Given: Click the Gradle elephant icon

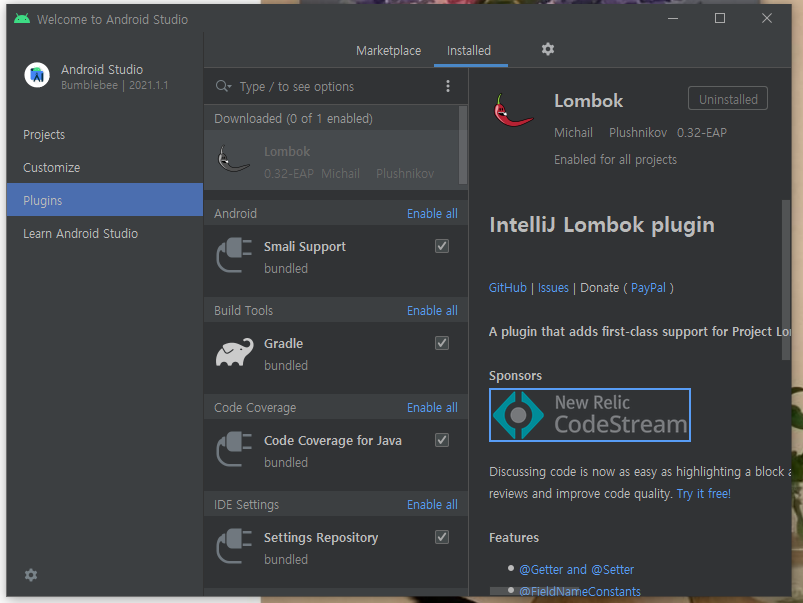Looking at the screenshot, I should (234, 352).
